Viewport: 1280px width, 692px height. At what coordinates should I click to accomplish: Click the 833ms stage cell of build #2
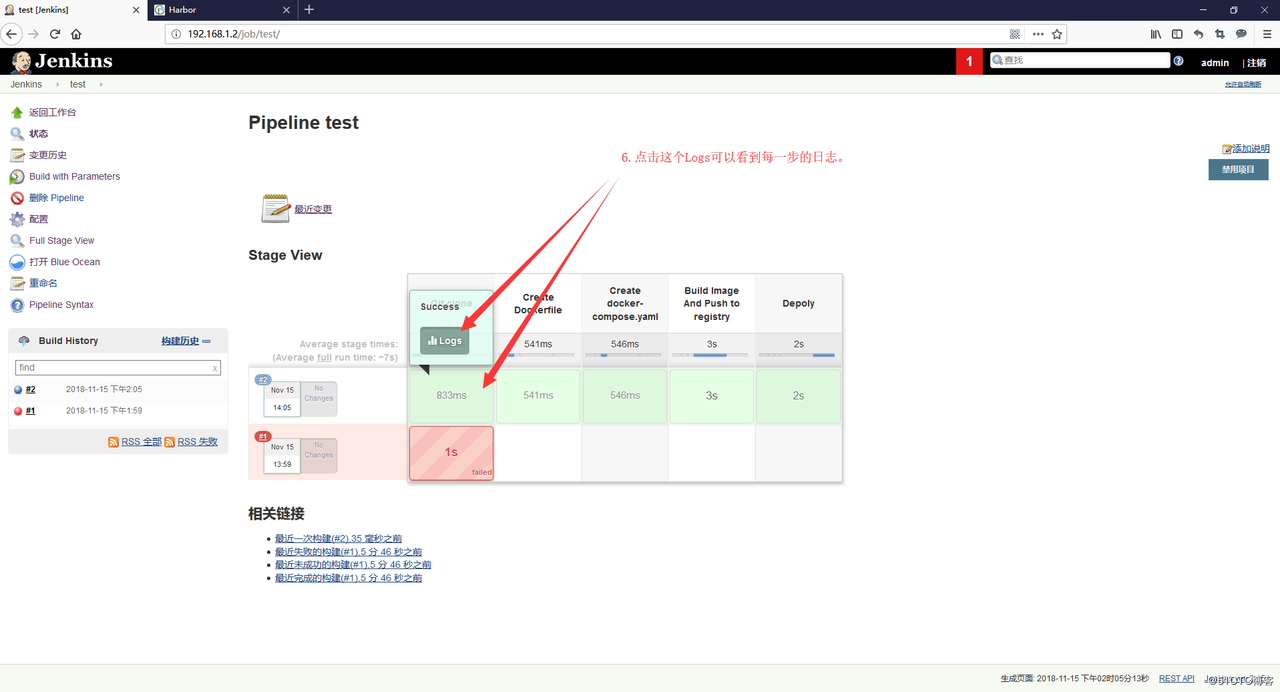(x=451, y=395)
